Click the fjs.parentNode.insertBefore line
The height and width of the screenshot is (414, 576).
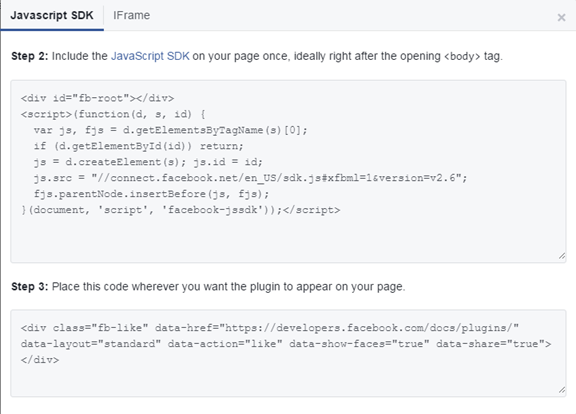click(x=151, y=194)
